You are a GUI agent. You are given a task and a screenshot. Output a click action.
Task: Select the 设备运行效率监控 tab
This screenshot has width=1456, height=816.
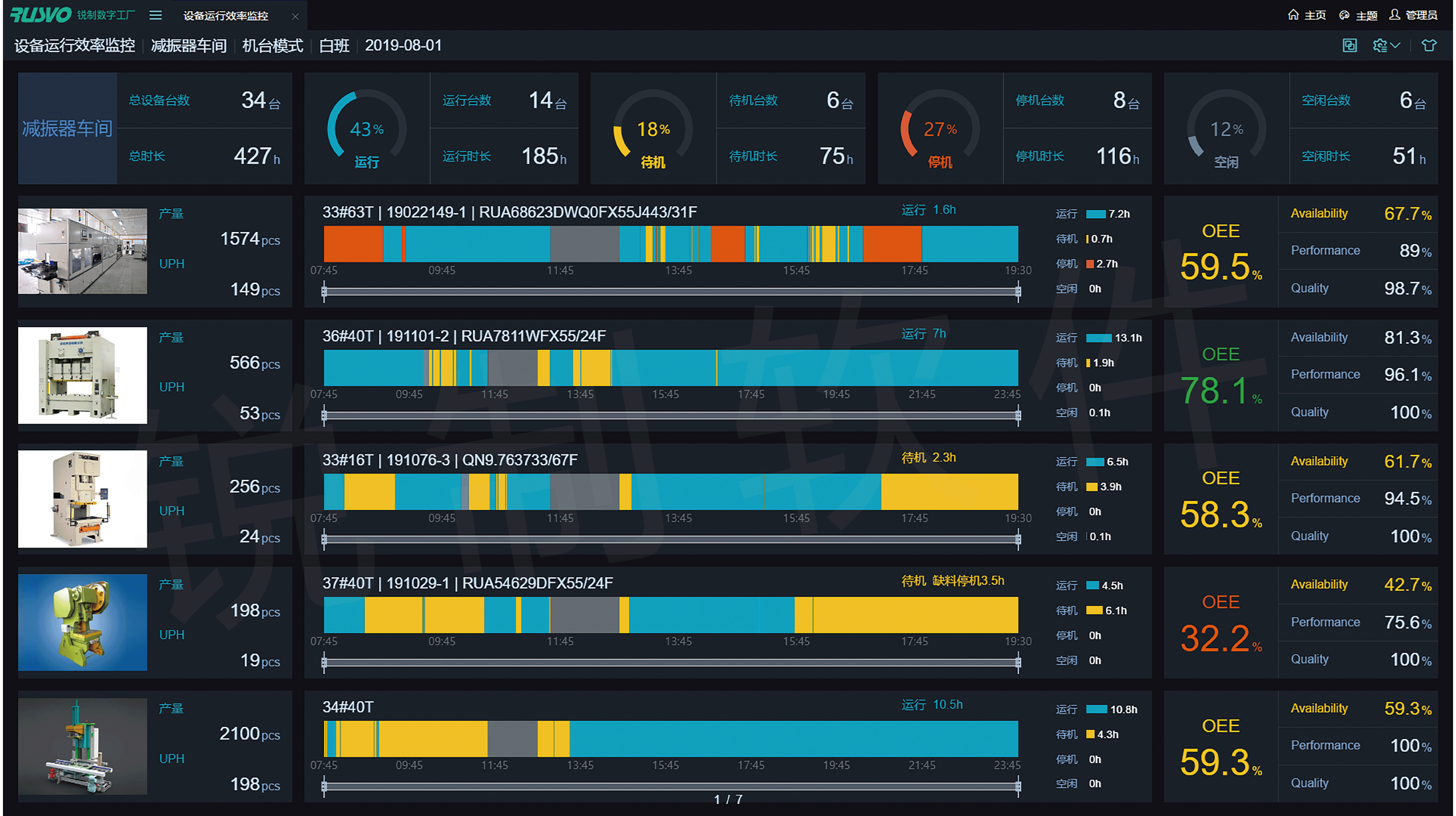226,16
